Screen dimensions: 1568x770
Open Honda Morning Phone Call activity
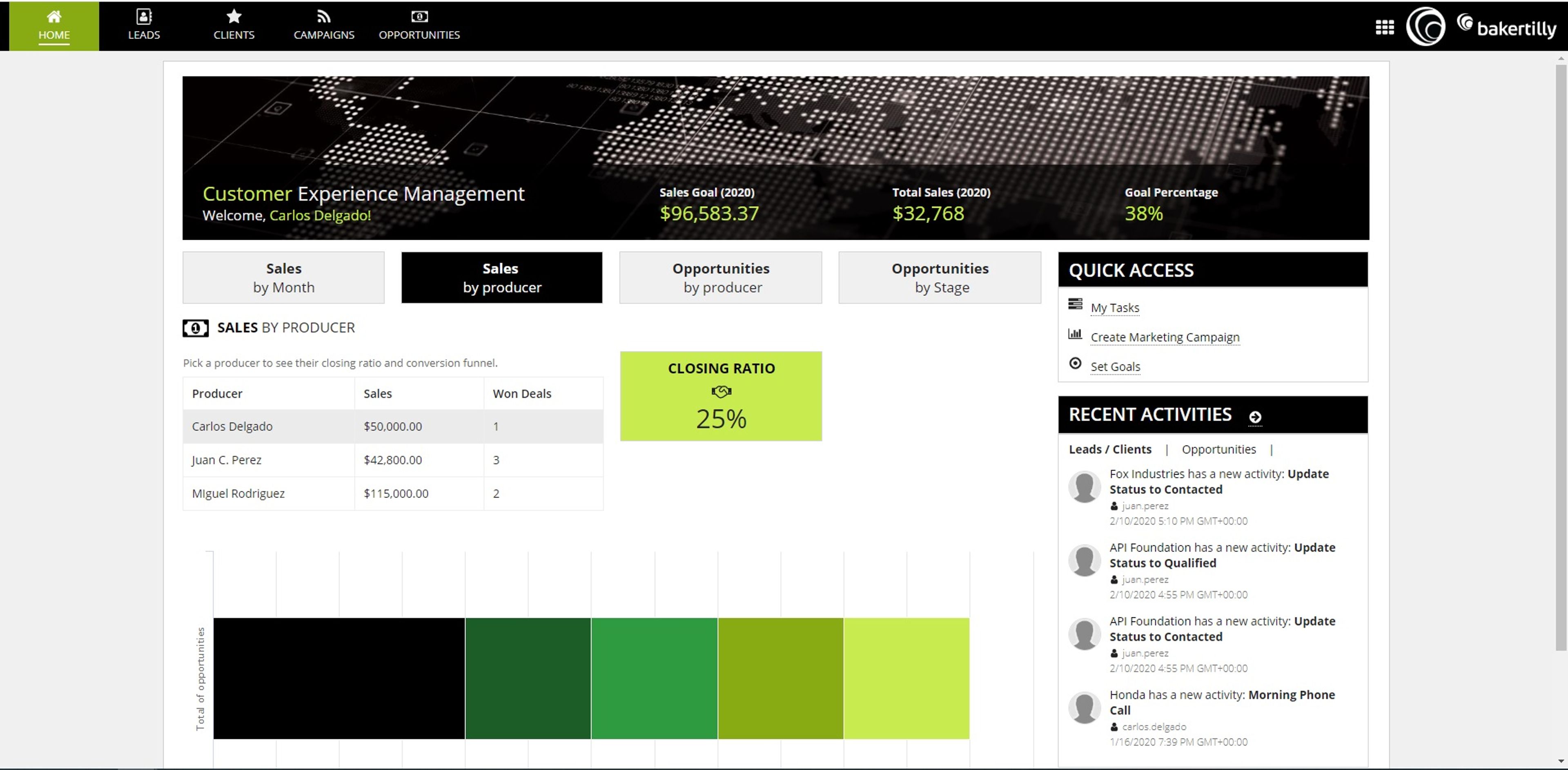pyautogui.click(x=1222, y=703)
